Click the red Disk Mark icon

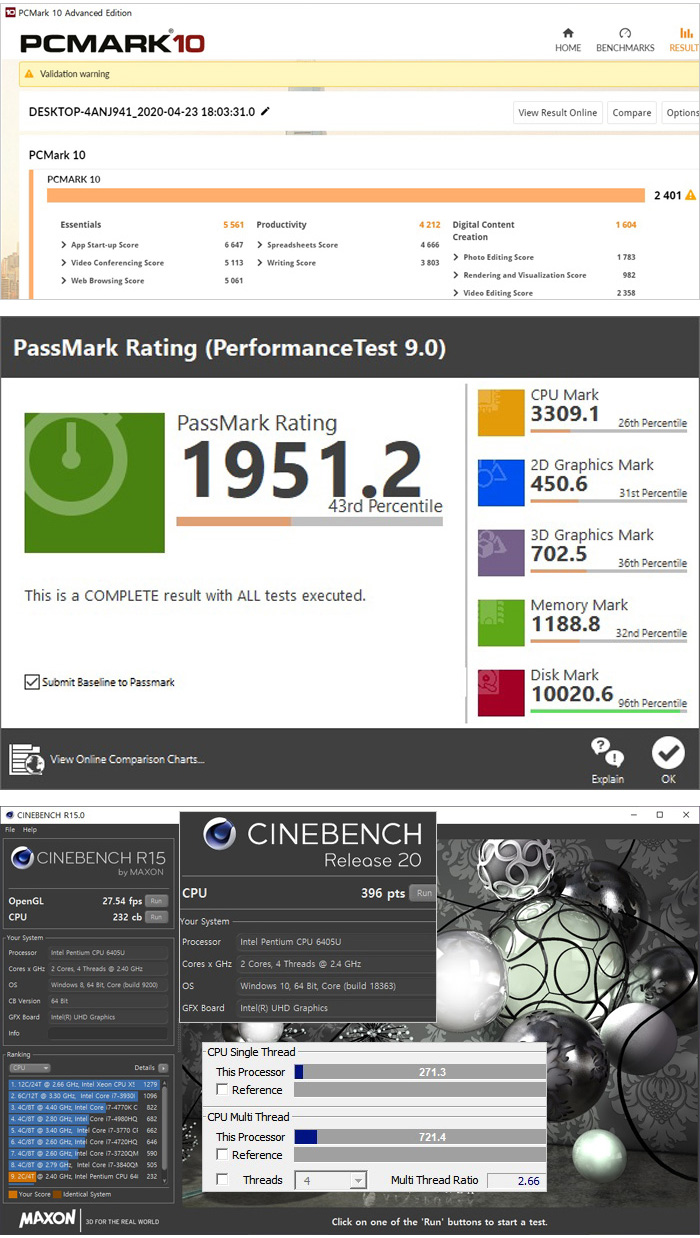click(x=501, y=693)
